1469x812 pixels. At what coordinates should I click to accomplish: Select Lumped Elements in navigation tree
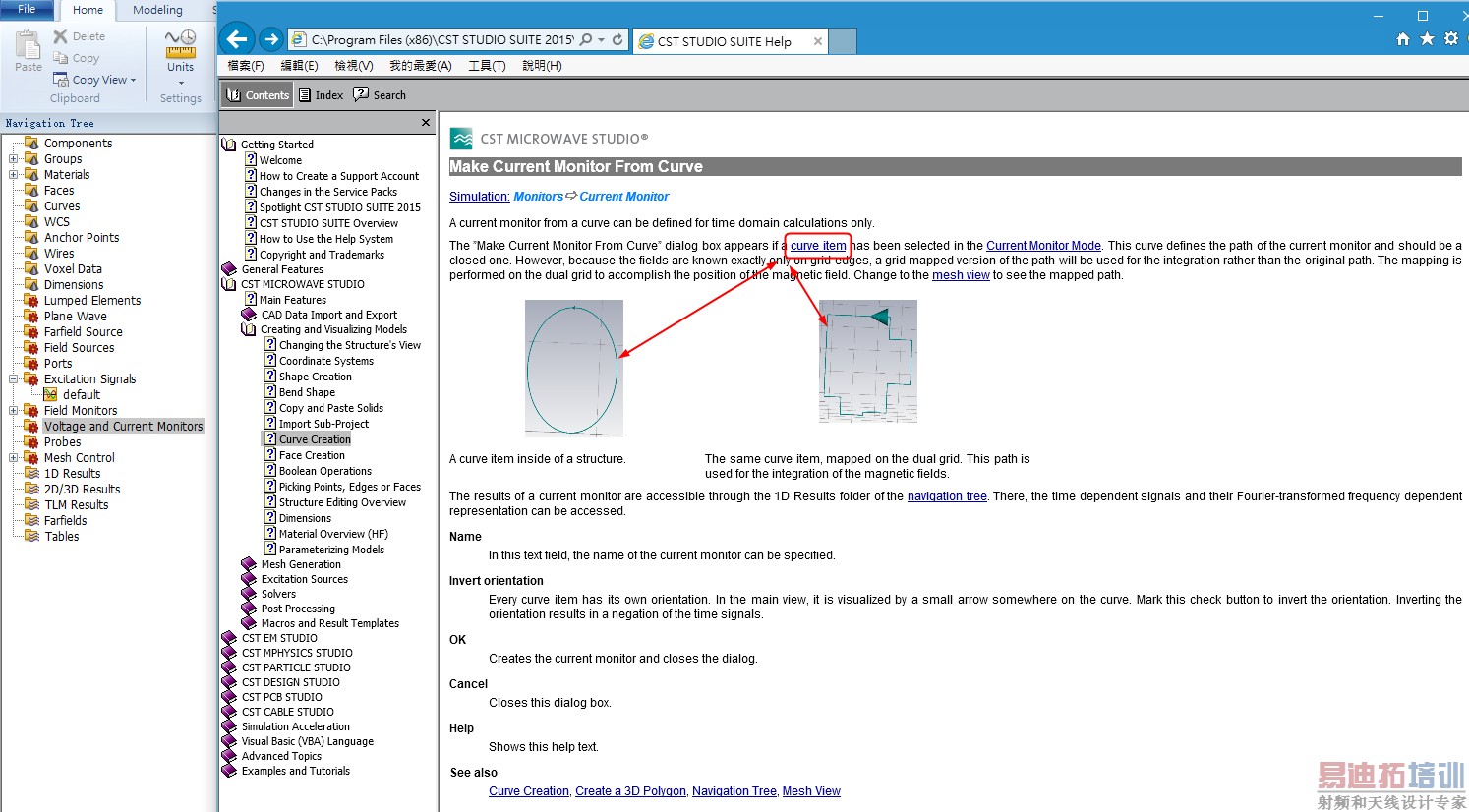pyautogui.click(x=92, y=301)
